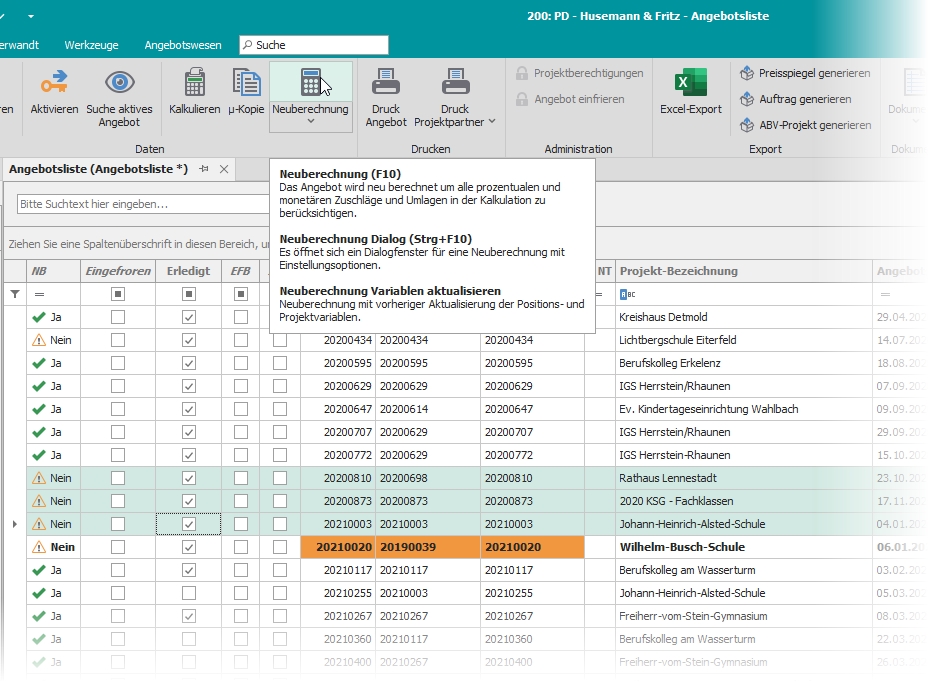Close the Angebotsliste document tab
Viewport: 928px width, 682px height.
(x=224, y=170)
